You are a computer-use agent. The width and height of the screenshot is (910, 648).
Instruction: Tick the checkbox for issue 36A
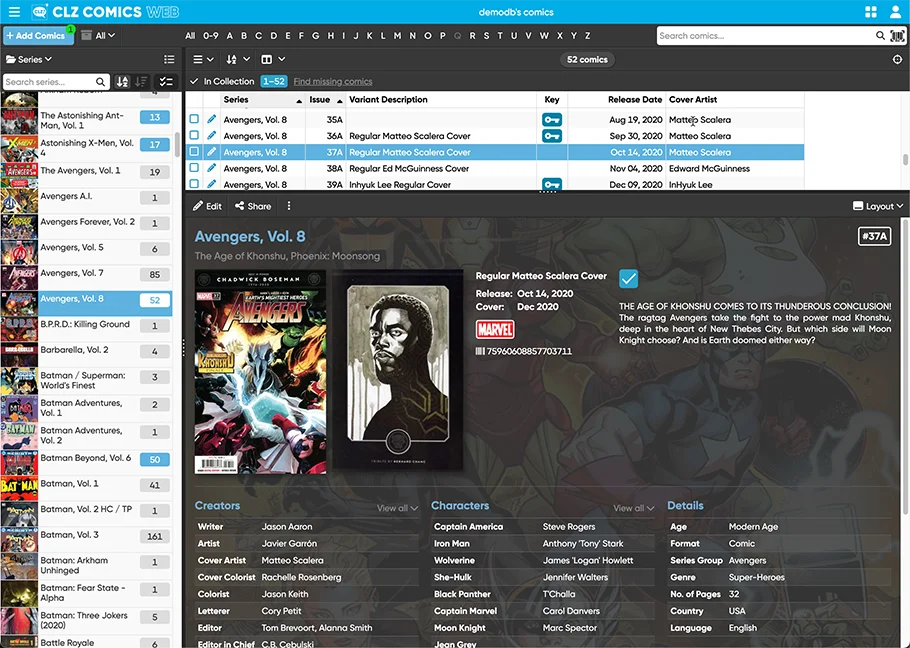coord(194,135)
